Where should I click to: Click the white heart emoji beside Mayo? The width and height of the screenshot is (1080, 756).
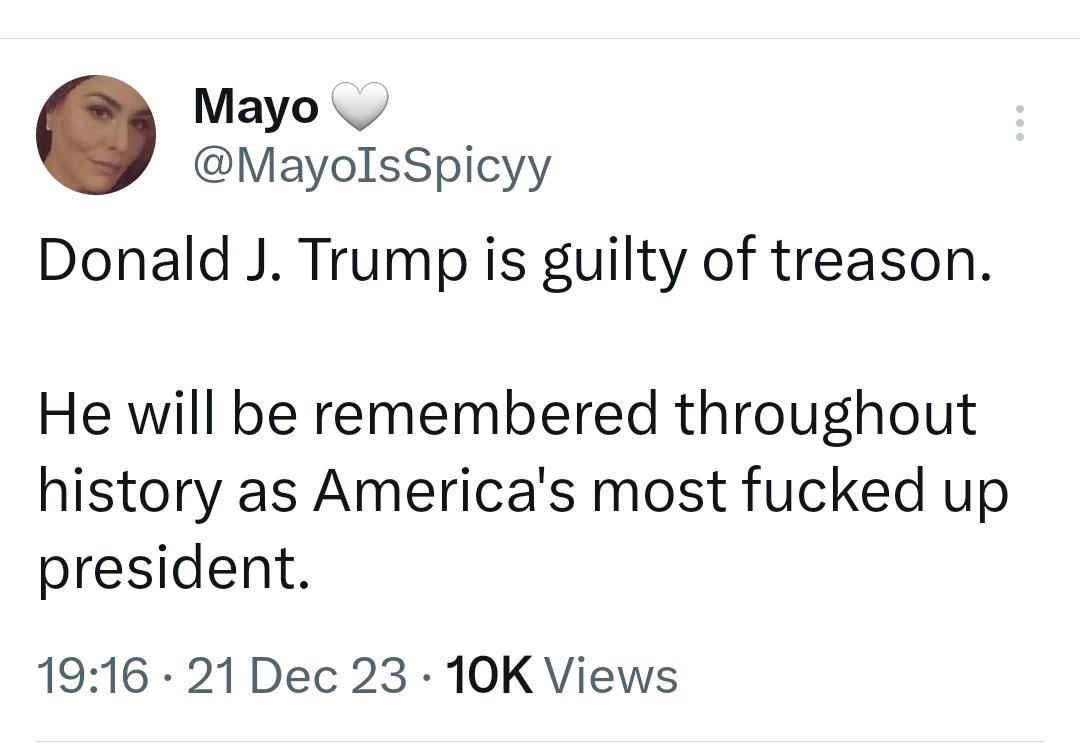click(x=360, y=107)
